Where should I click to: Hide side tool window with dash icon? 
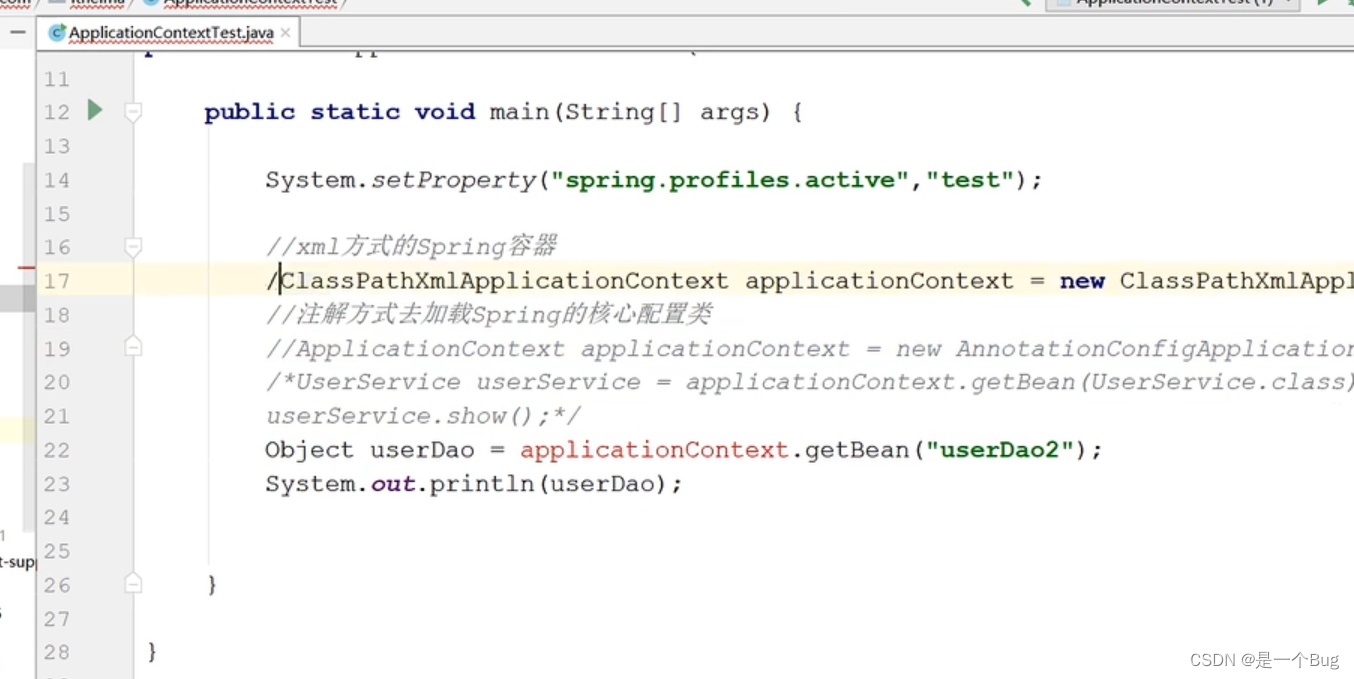click(18, 33)
